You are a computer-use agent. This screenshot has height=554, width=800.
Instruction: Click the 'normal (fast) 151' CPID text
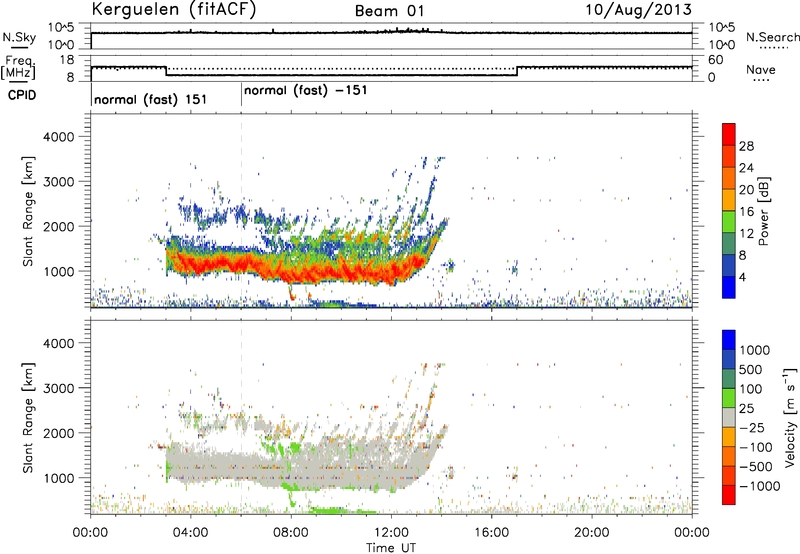151,99
